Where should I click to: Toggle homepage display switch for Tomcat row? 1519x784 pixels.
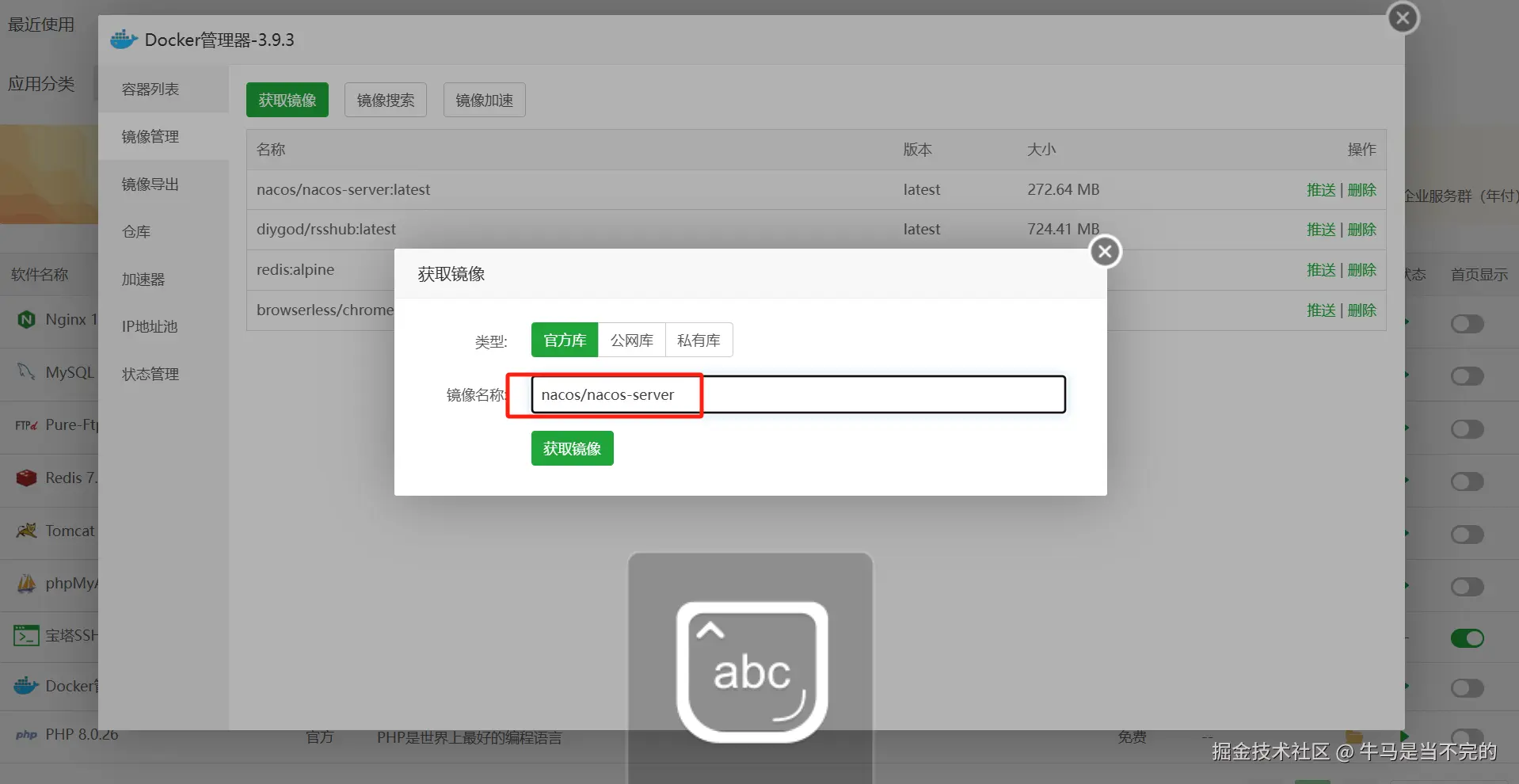pos(1467,535)
